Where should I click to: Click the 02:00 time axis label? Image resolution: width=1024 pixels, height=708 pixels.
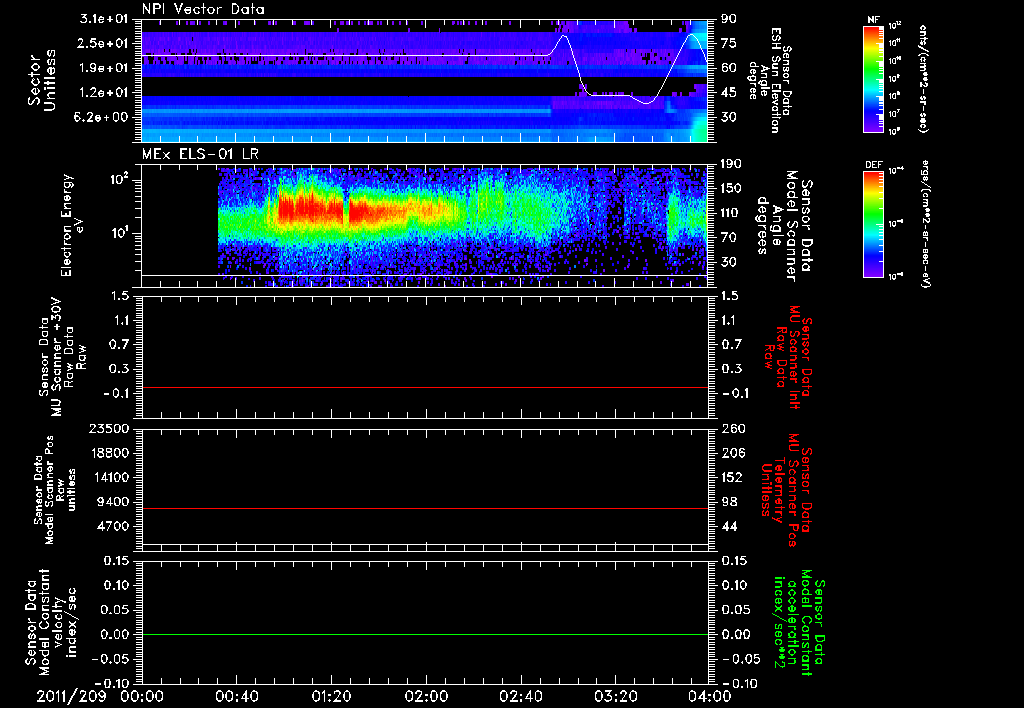(426, 697)
